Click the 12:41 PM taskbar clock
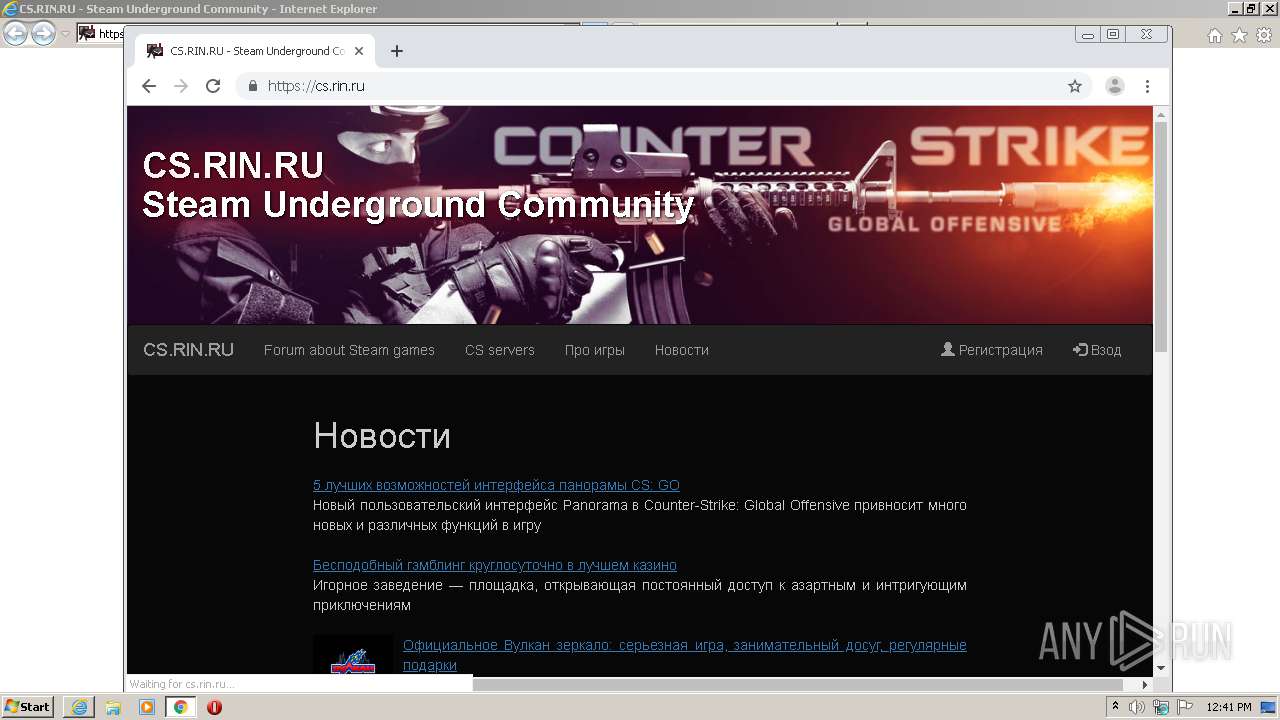Viewport: 1280px width, 720px height. (1229, 707)
